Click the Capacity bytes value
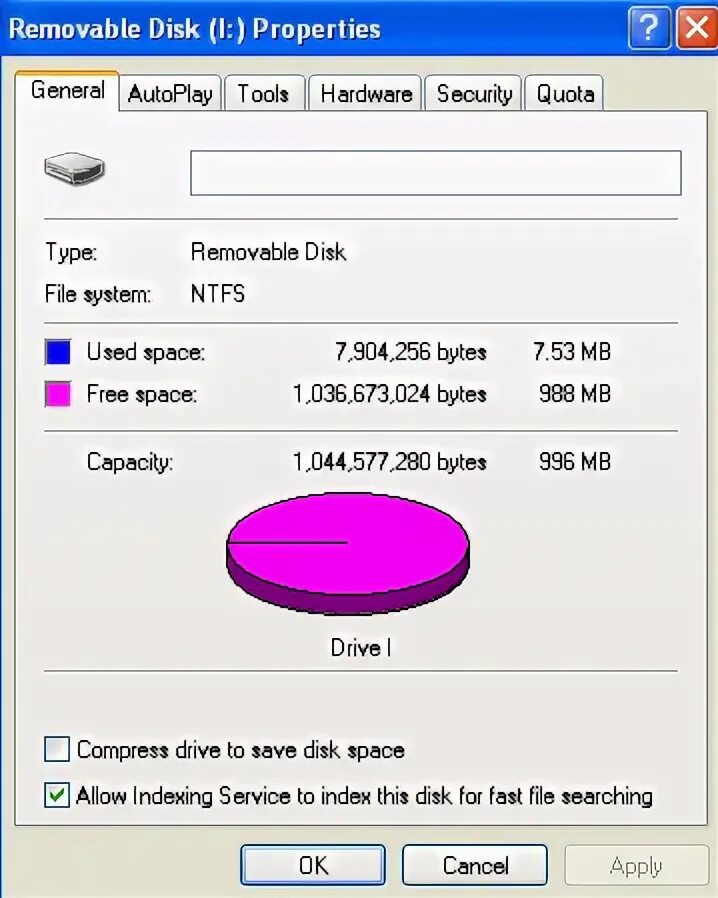The image size is (718, 898). point(389,462)
